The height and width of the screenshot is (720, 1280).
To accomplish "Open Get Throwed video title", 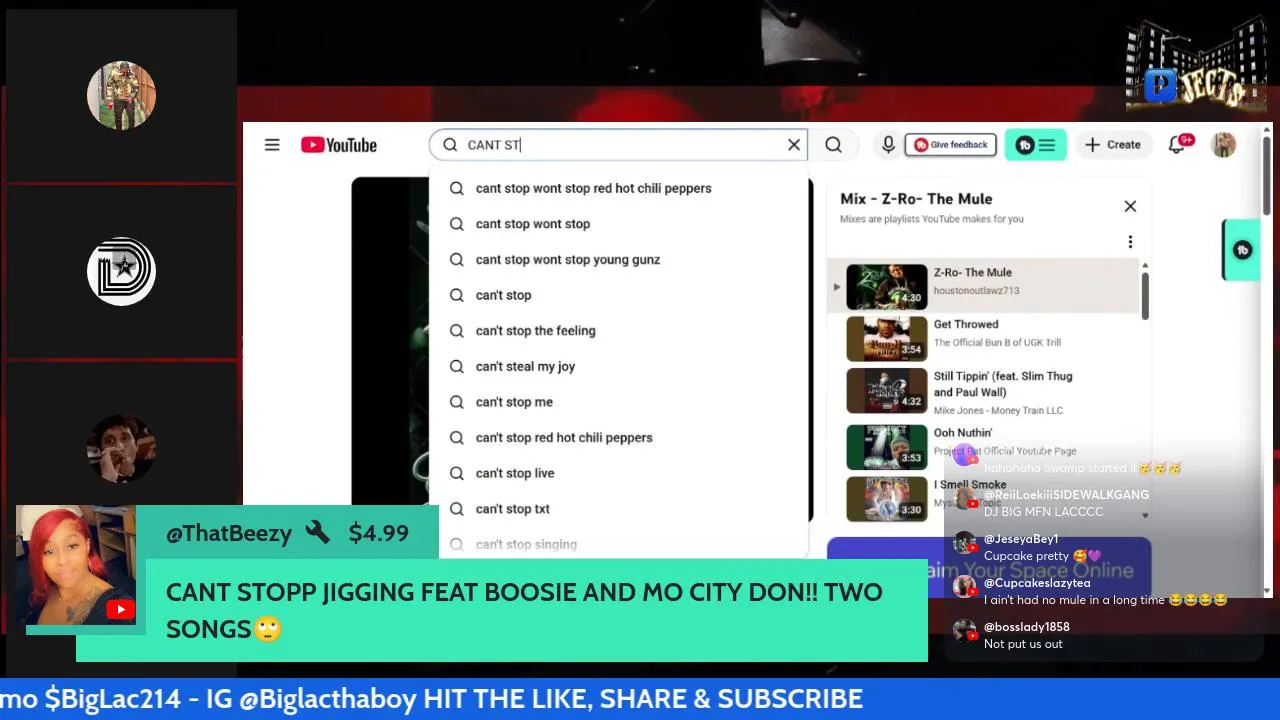I will pyautogui.click(x=966, y=324).
